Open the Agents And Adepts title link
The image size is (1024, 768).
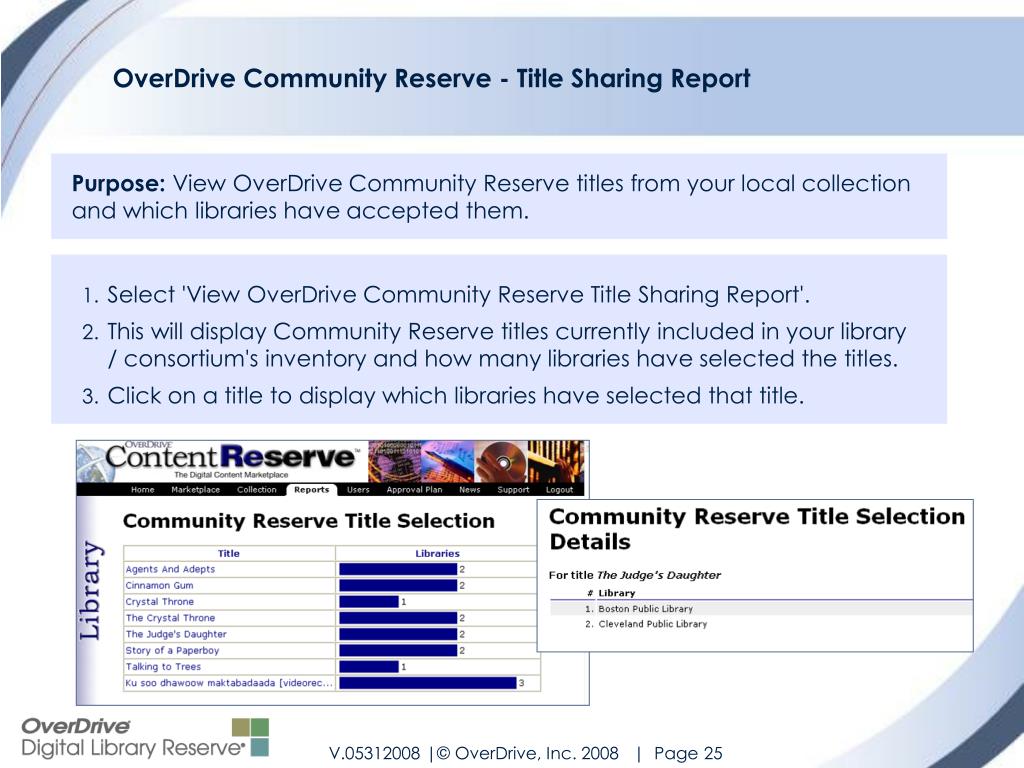[x=170, y=569]
